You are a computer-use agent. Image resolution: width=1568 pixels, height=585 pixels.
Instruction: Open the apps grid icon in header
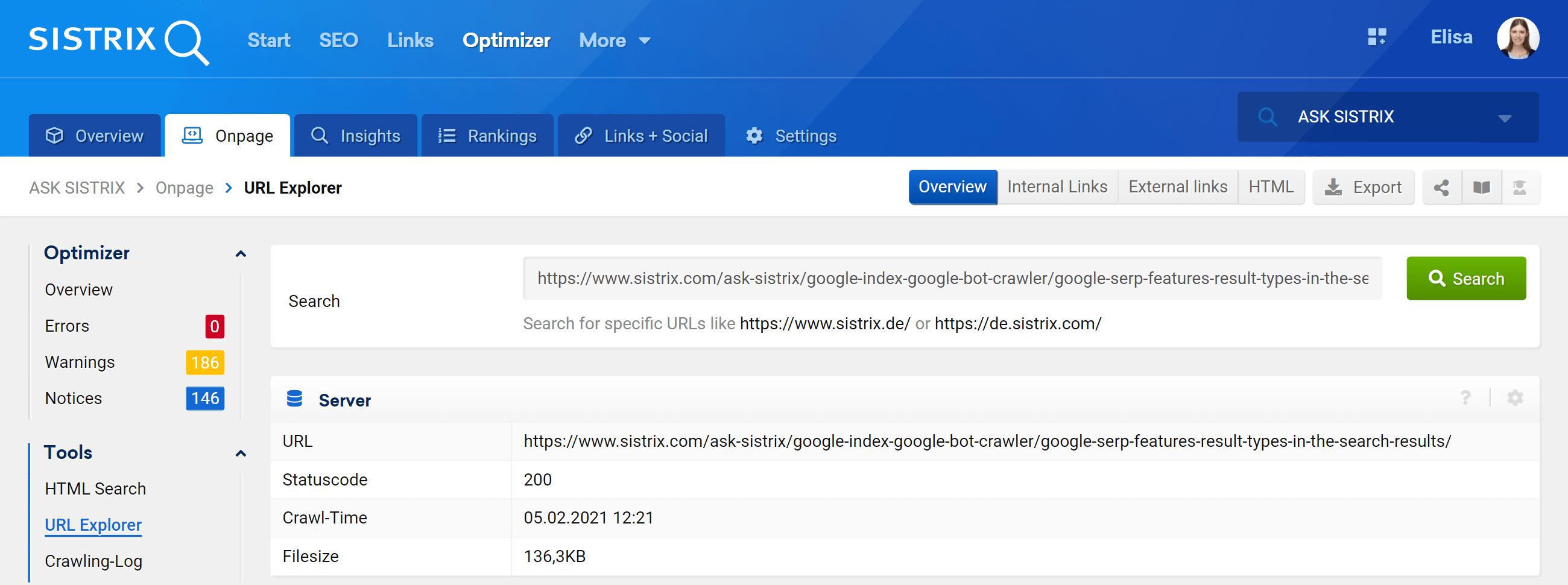pyautogui.click(x=1376, y=37)
